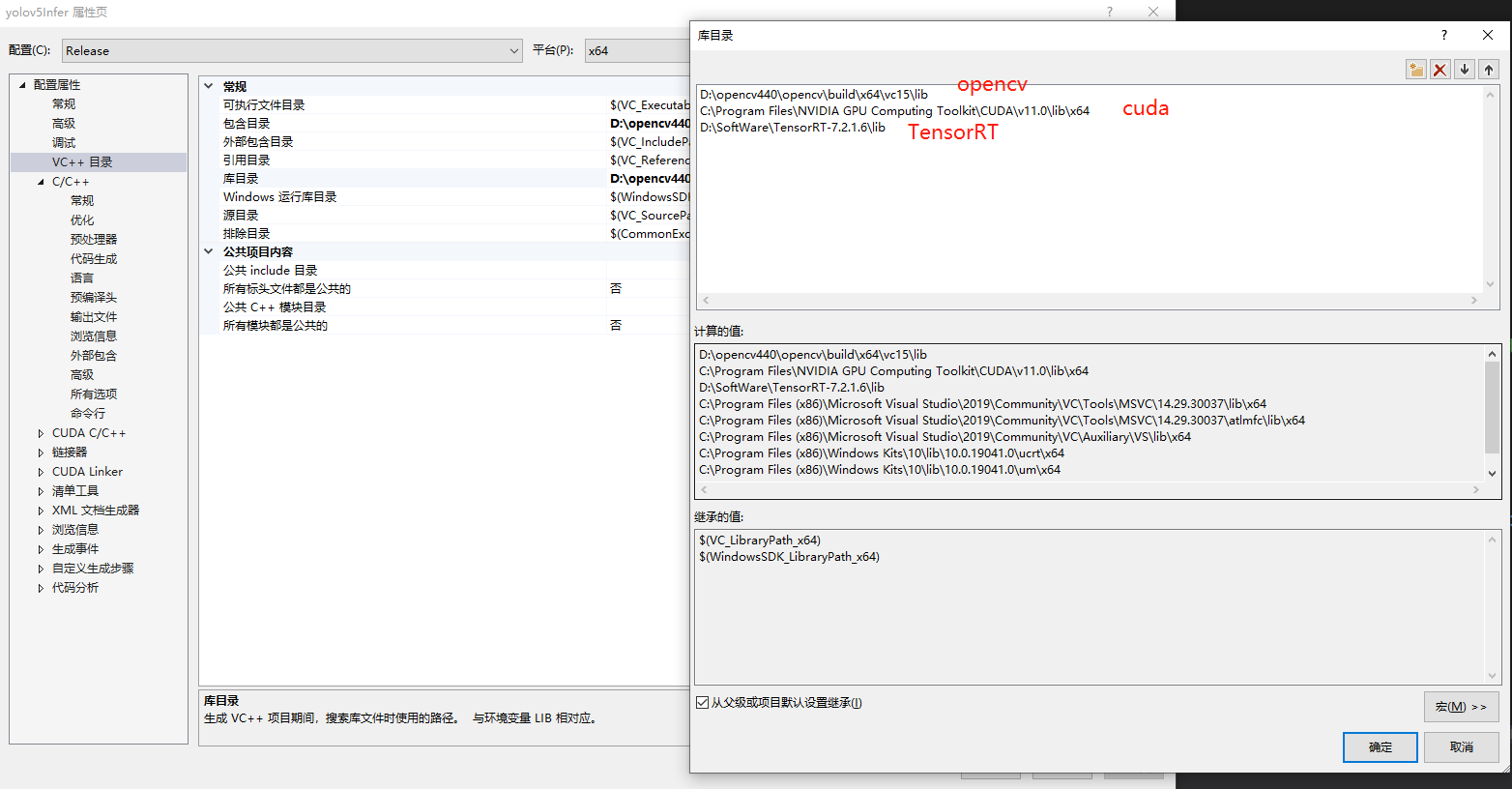Open 输出文件 settings
1512x789 pixels.
click(x=94, y=317)
